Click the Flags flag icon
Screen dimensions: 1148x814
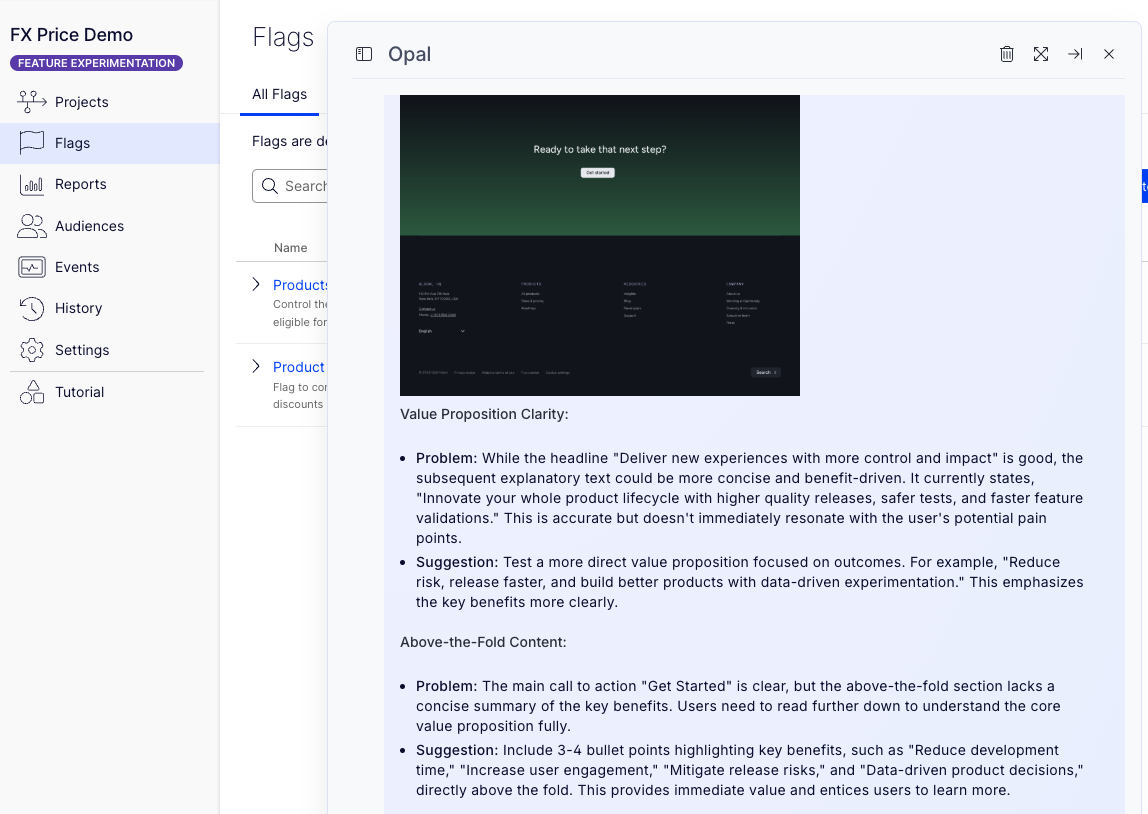click(x=32, y=143)
